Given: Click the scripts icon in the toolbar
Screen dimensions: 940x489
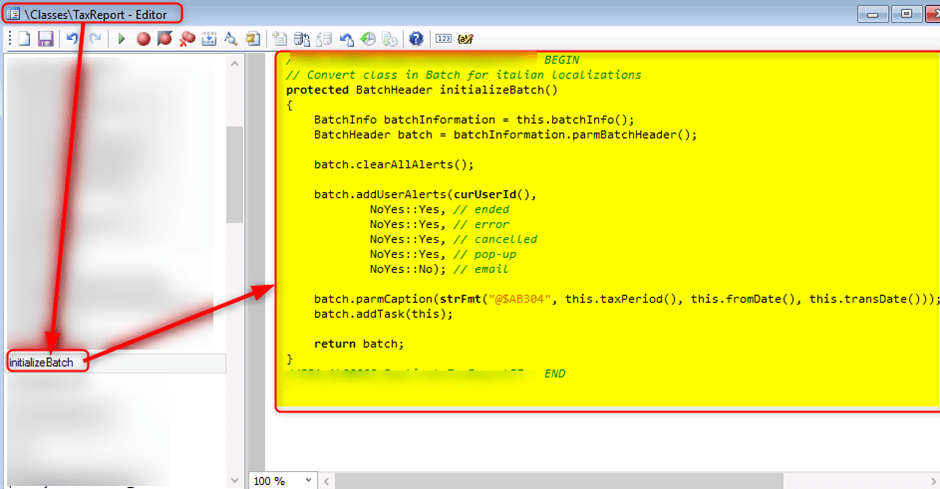Looking at the screenshot, I should 253,39.
